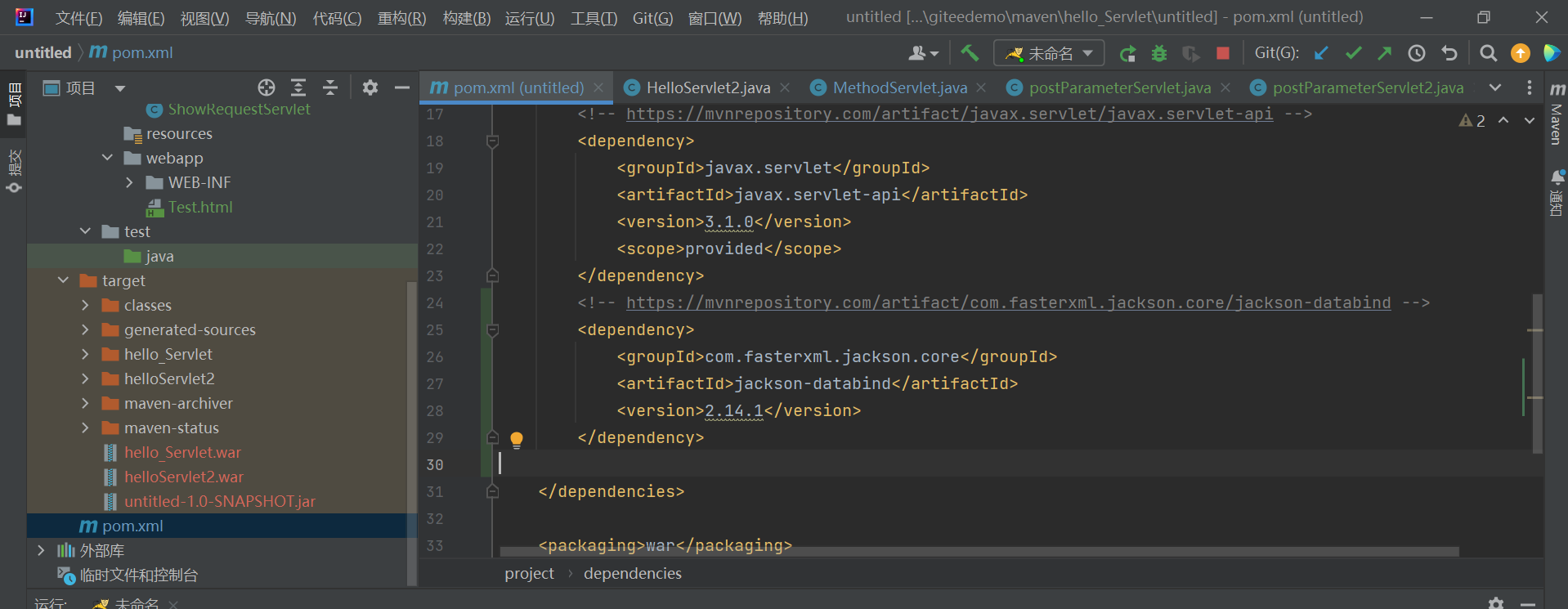Switch to the MethodServlet.java tab
This screenshot has width=1568, height=609.
[899, 87]
